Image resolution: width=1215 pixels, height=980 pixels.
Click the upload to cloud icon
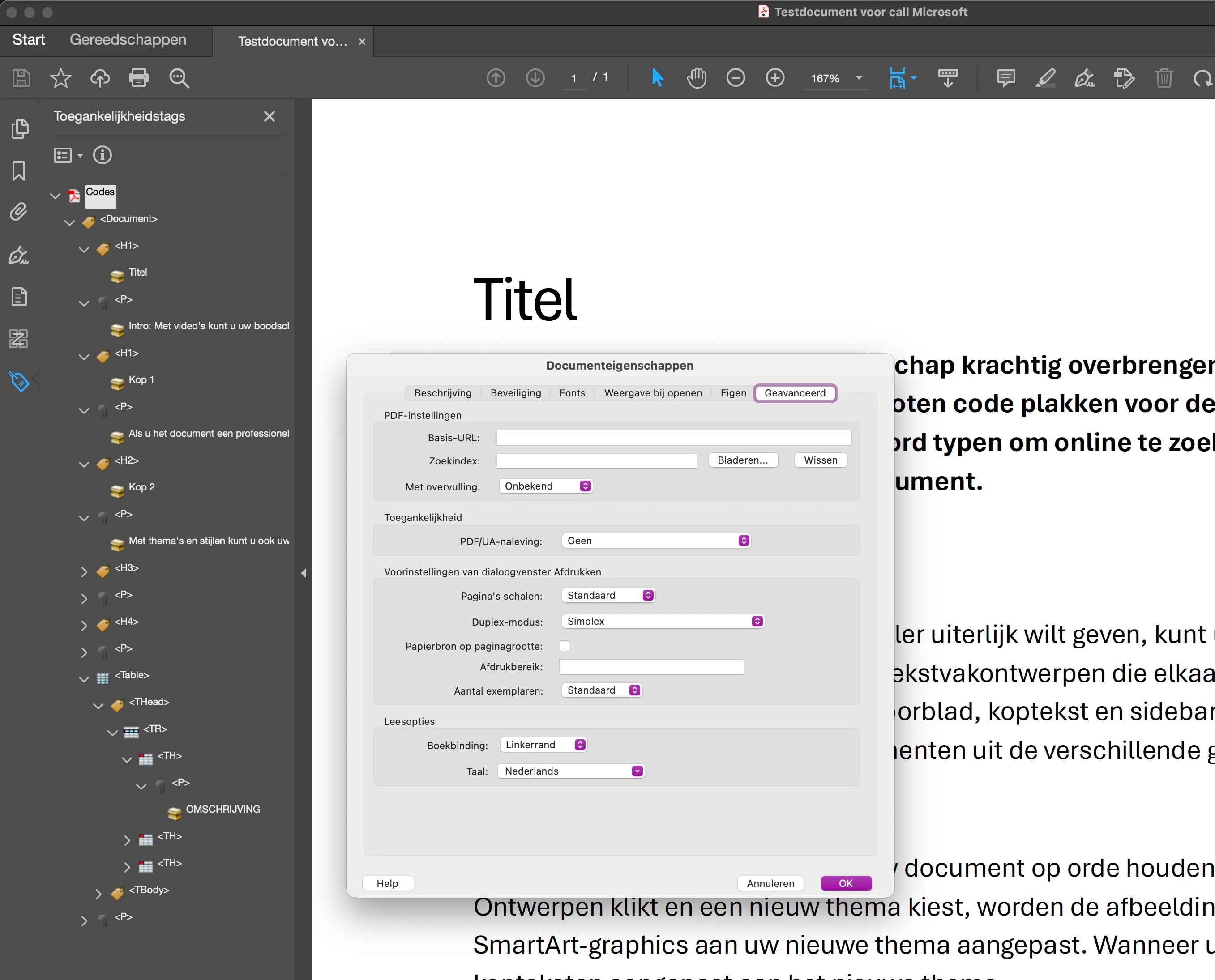(x=100, y=77)
